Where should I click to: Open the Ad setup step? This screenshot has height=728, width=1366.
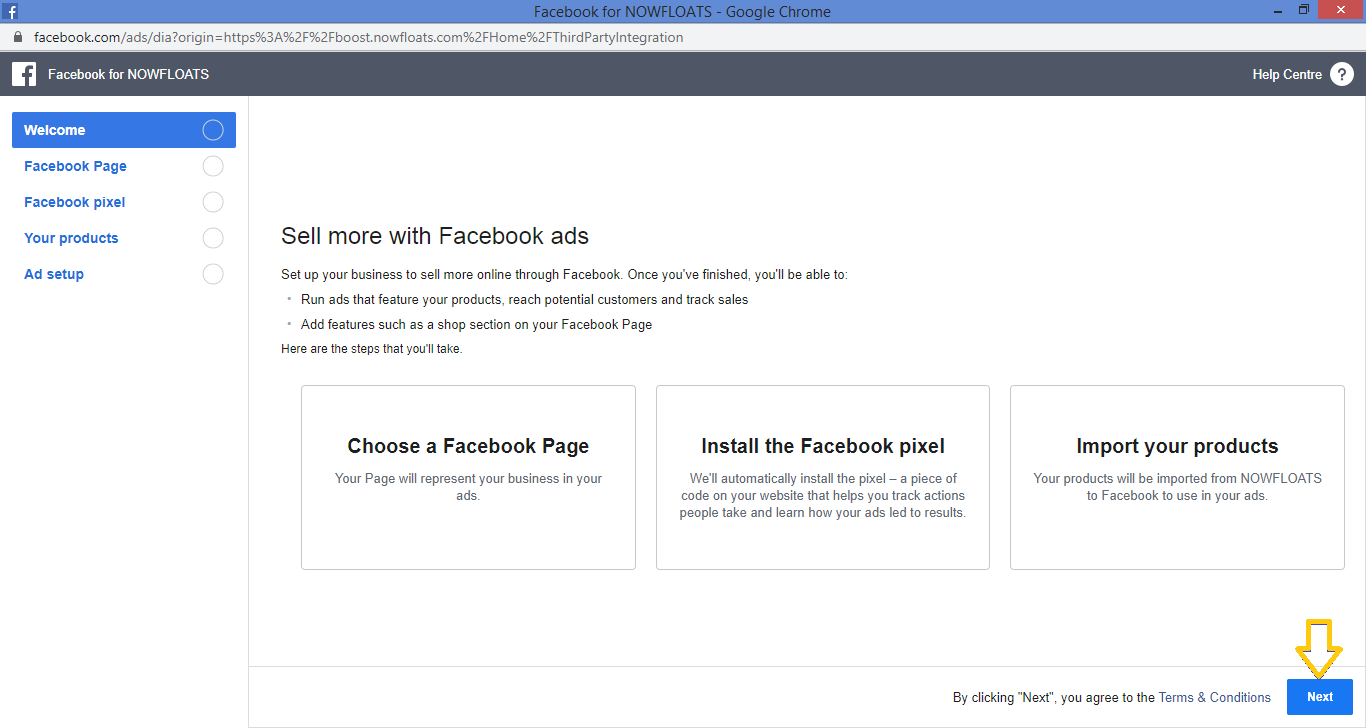(124, 274)
